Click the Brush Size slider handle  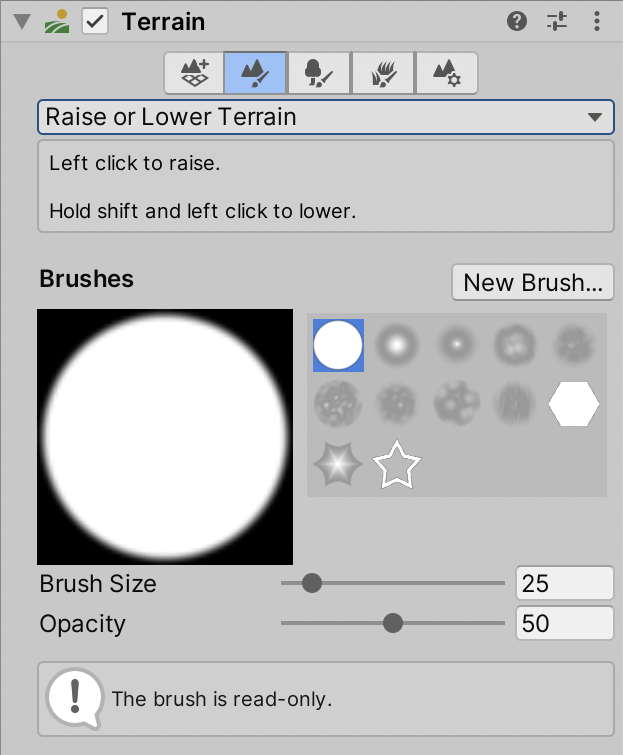pyautogui.click(x=312, y=583)
